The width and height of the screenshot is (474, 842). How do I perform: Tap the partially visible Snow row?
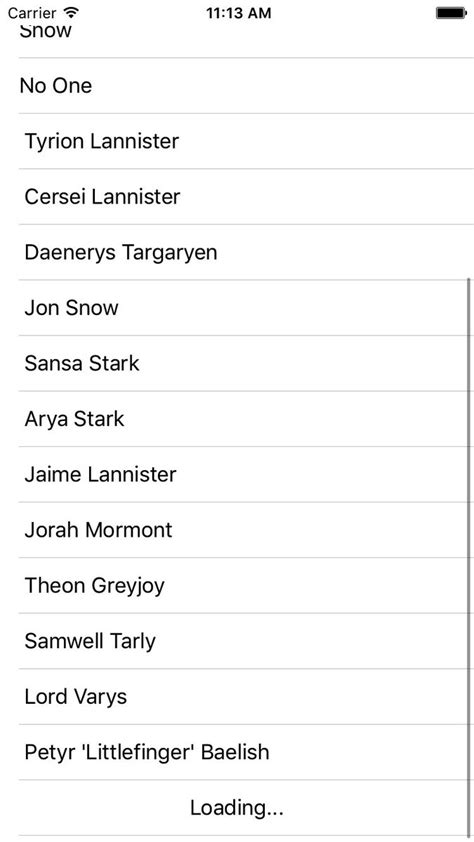237,39
